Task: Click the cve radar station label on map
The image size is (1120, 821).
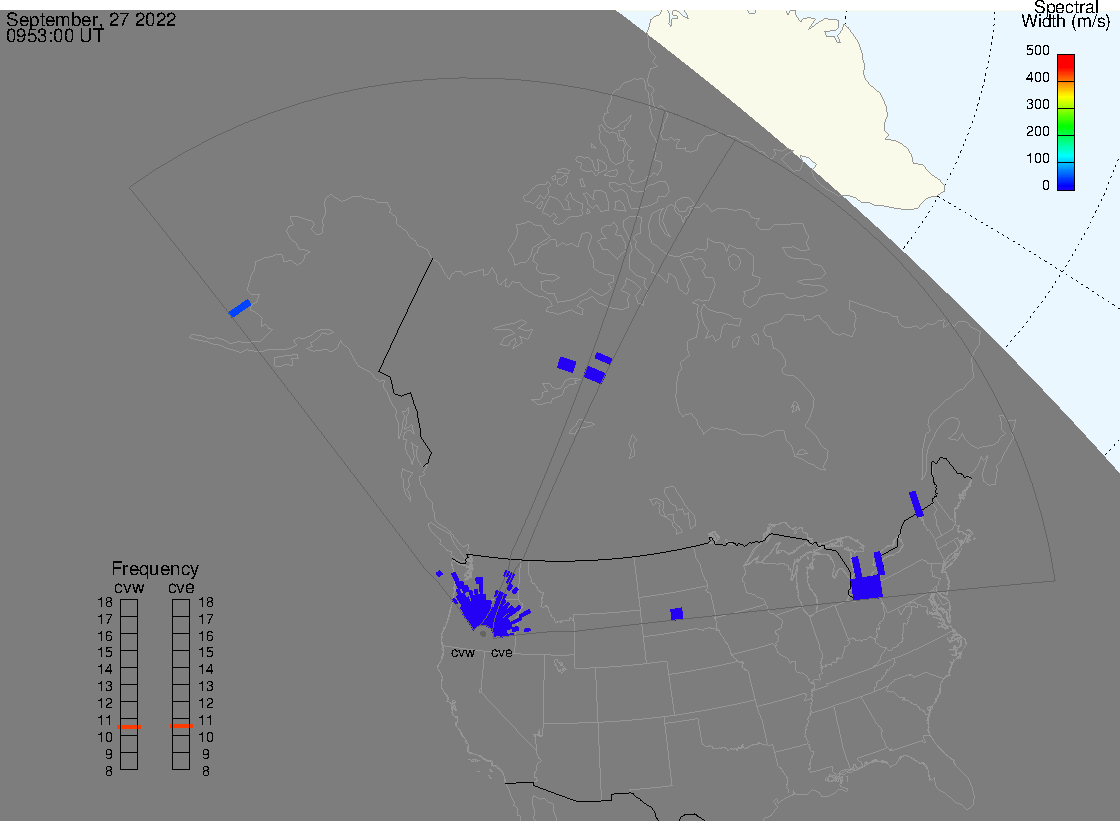Action: [x=501, y=653]
